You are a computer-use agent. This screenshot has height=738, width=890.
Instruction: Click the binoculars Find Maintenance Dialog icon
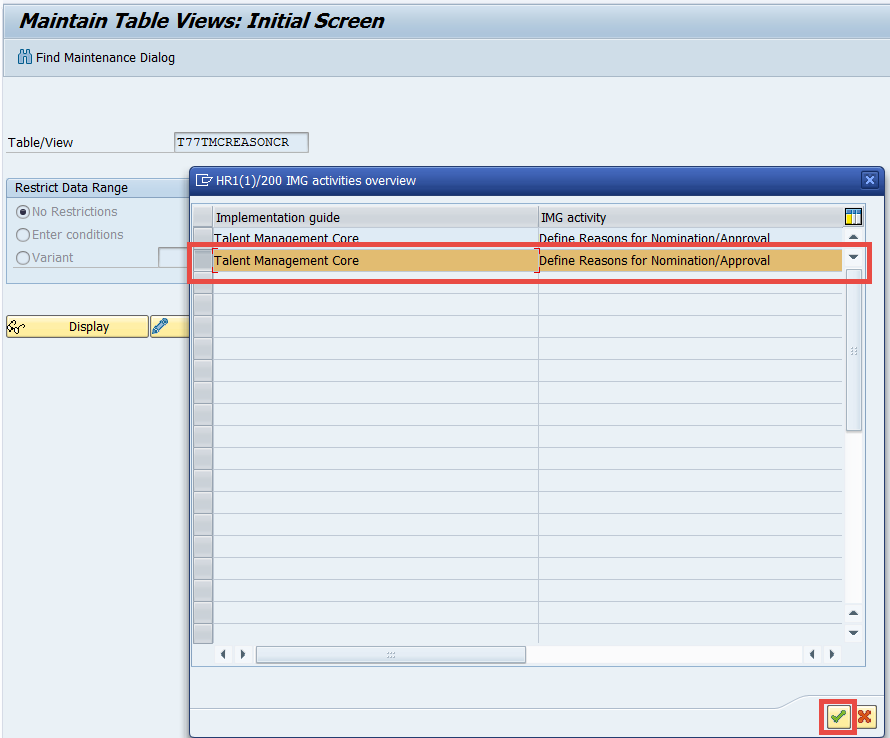pos(23,57)
